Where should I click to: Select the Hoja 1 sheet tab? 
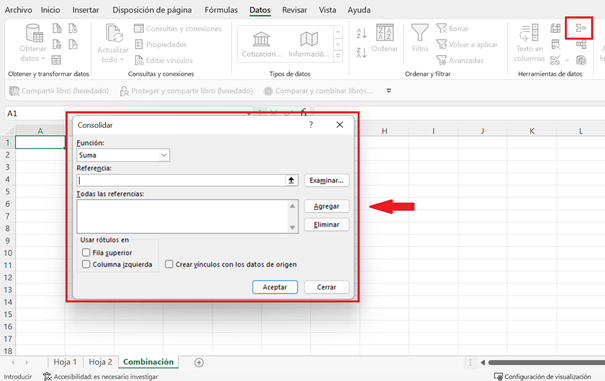coord(65,362)
